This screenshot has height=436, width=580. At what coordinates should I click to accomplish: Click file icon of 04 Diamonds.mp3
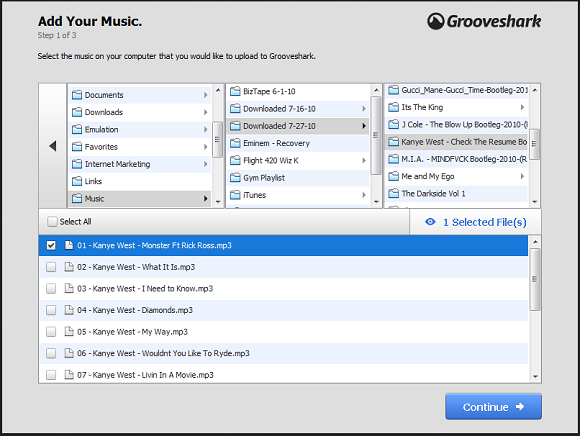click(69, 310)
